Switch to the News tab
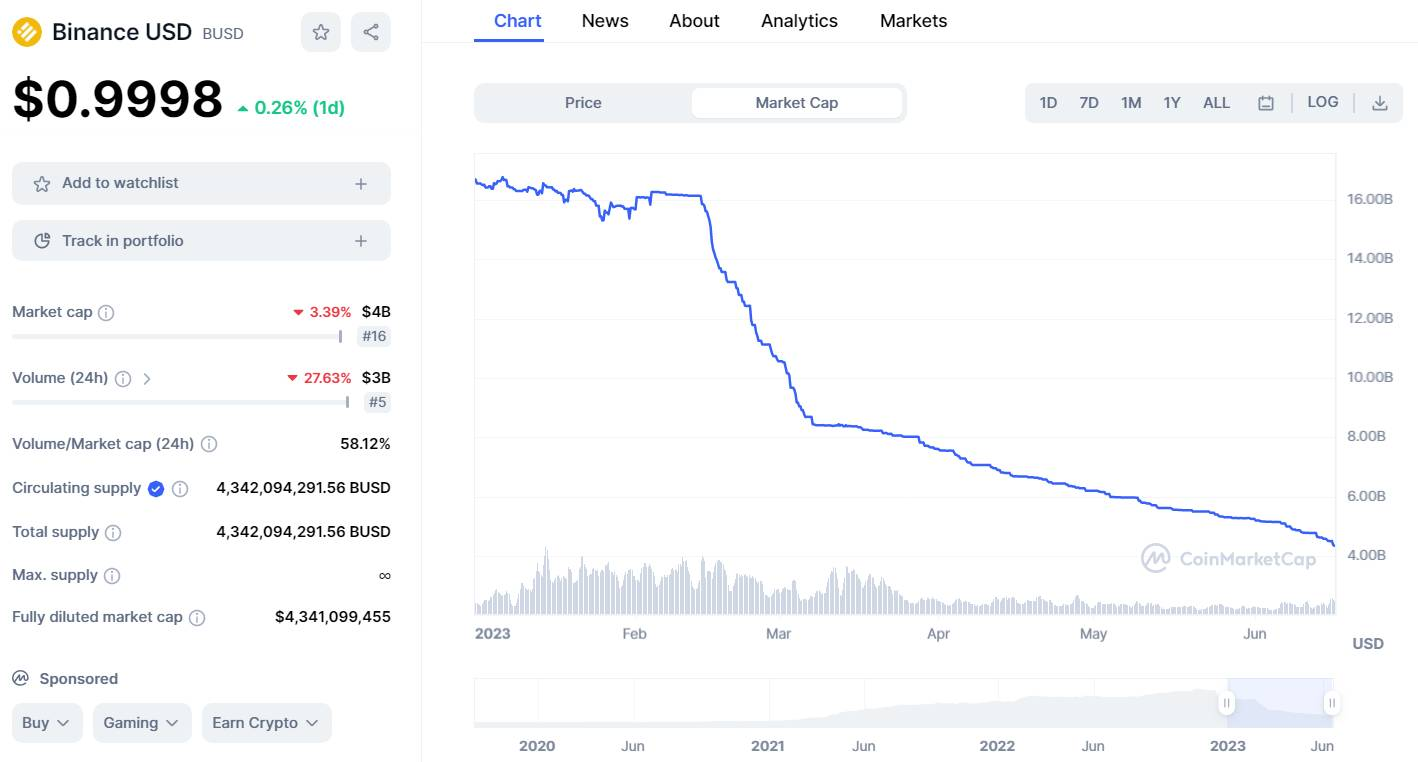This screenshot has height=762, width=1418. coord(605,21)
